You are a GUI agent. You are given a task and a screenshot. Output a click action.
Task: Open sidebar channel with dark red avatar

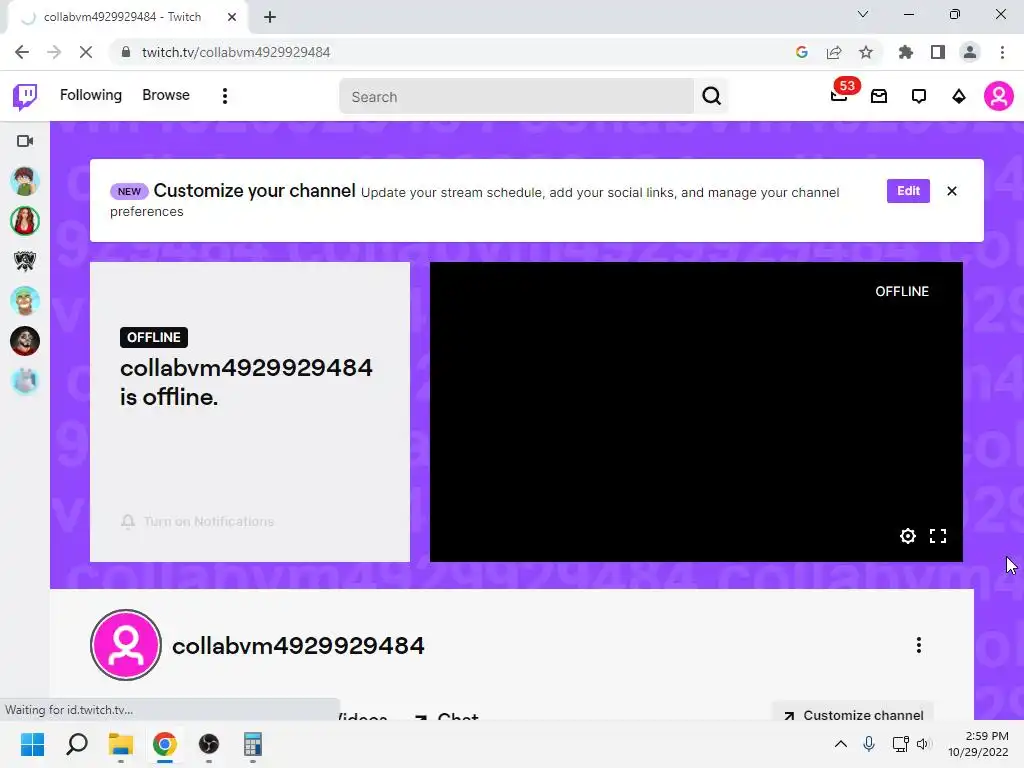(25, 341)
